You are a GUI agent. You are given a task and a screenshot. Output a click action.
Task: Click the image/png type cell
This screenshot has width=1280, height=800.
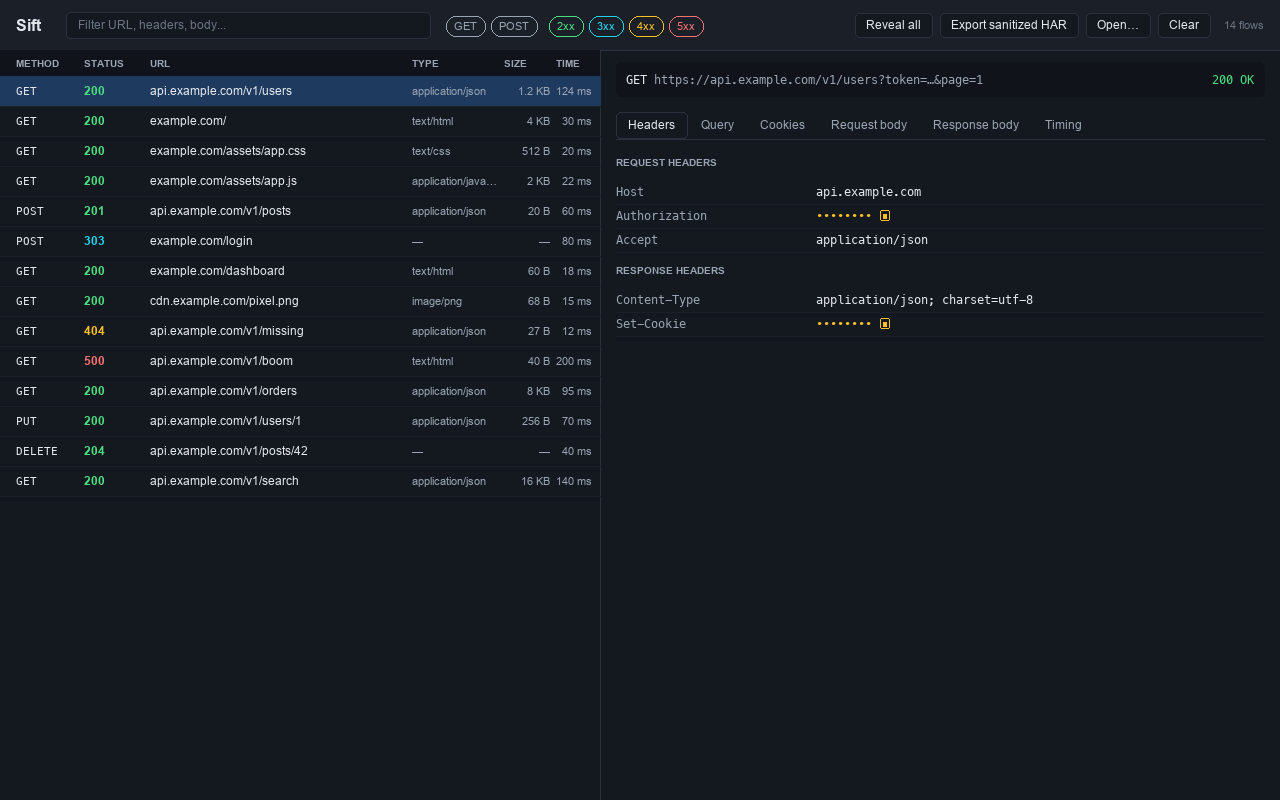tap(437, 301)
